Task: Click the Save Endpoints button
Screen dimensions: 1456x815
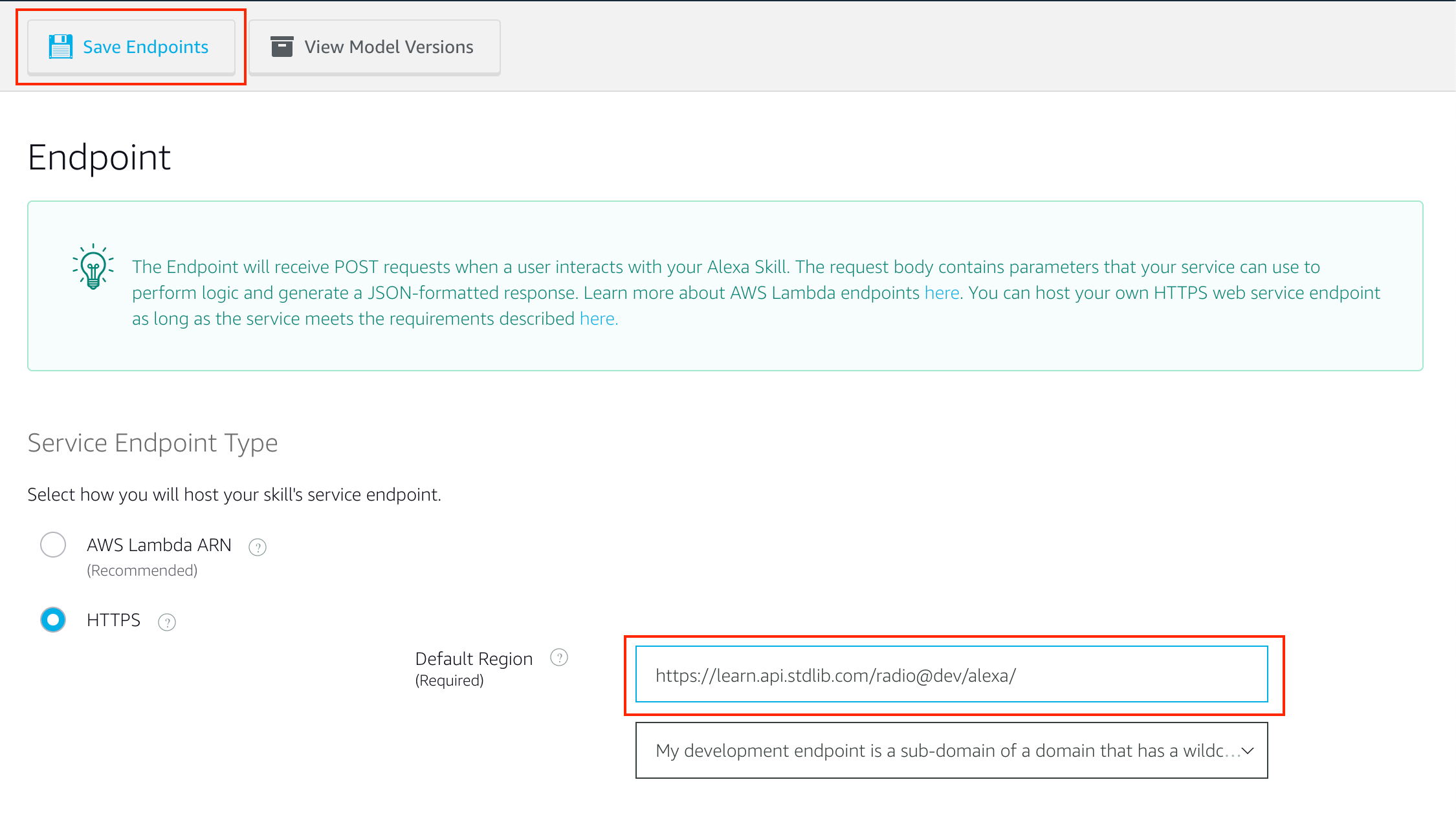Action: pyautogui.click(x=131, y=47)
